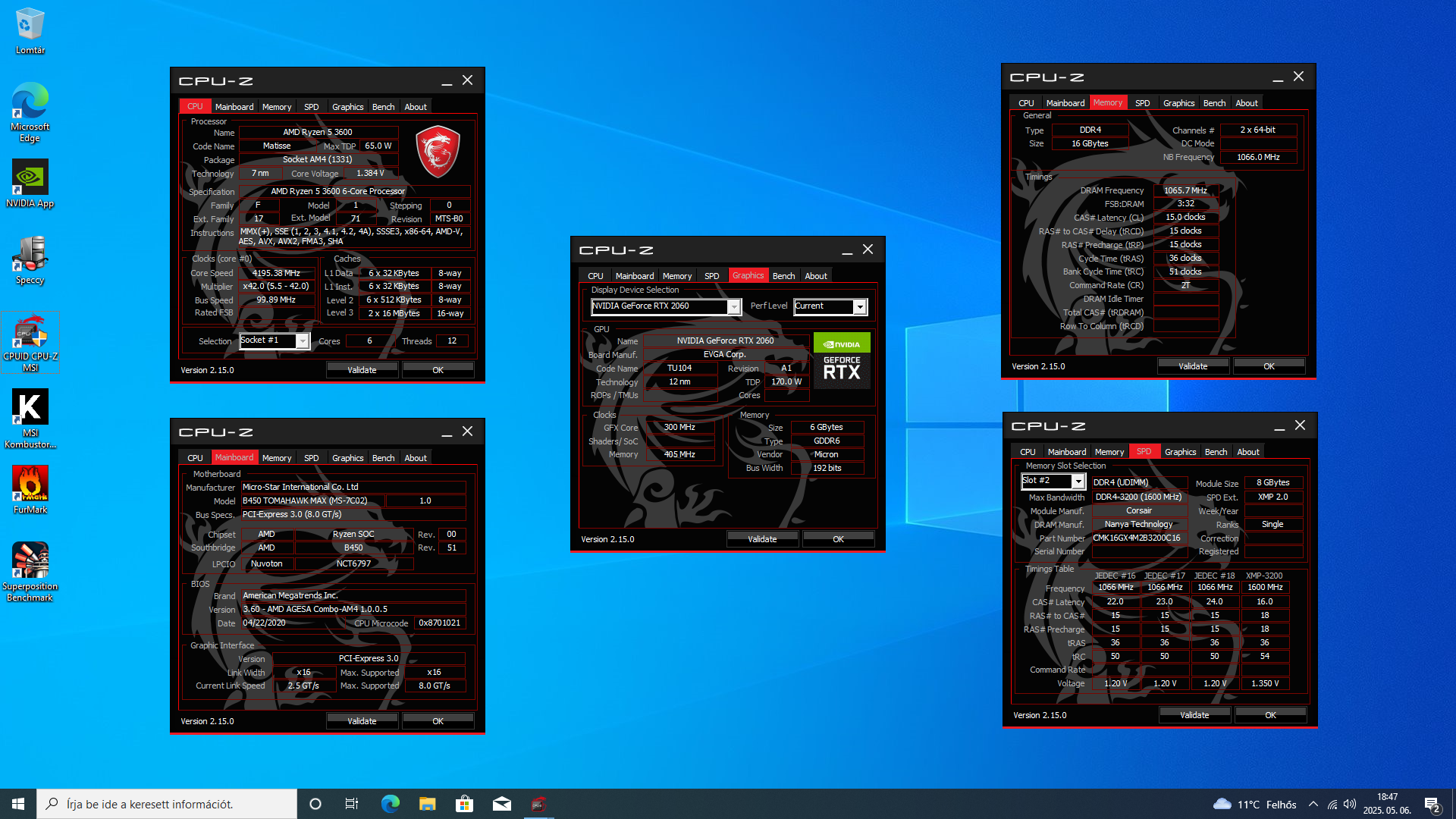This screenshot has width=1456, height=819.
Task: Click the Windows Start button
Action: 18,804
